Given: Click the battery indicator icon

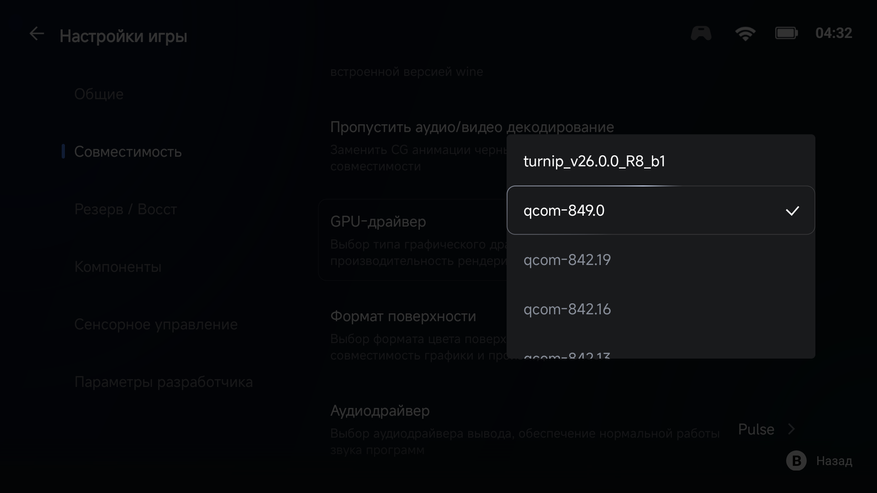Looking at the screenshot, I should [787, 33].
